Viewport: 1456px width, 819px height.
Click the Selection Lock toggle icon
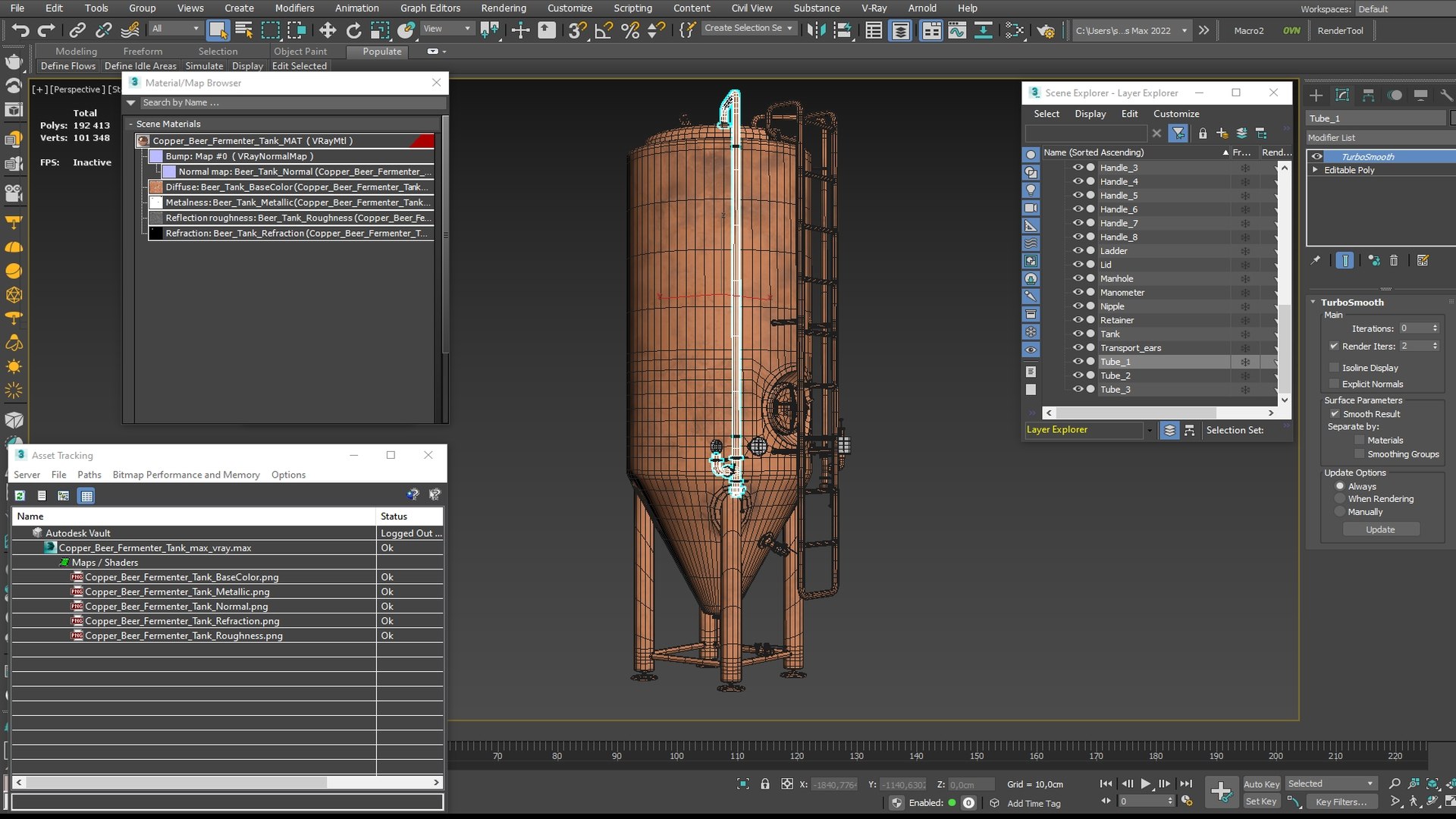764,784
